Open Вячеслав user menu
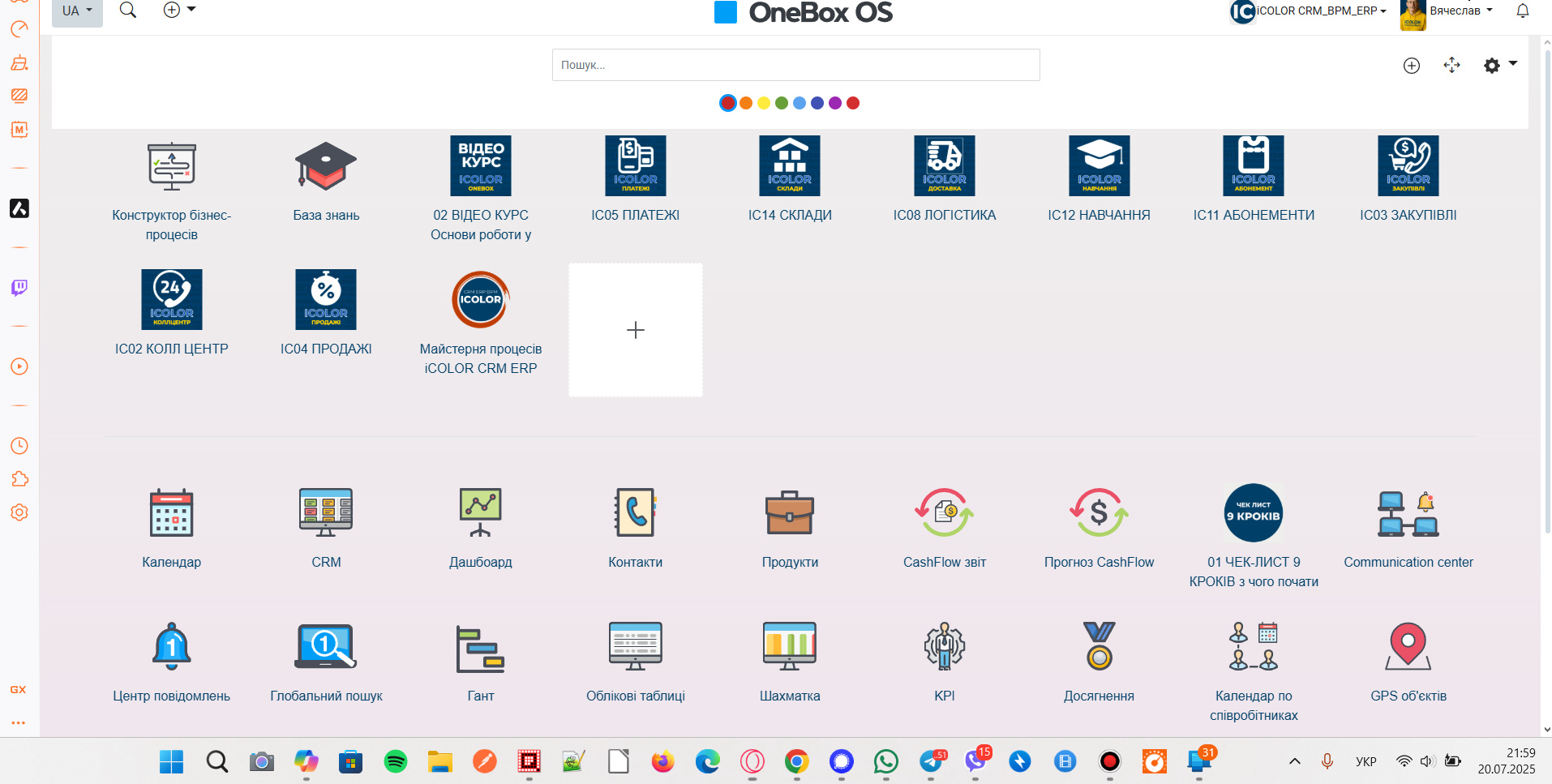 [x=1447, y=11]
